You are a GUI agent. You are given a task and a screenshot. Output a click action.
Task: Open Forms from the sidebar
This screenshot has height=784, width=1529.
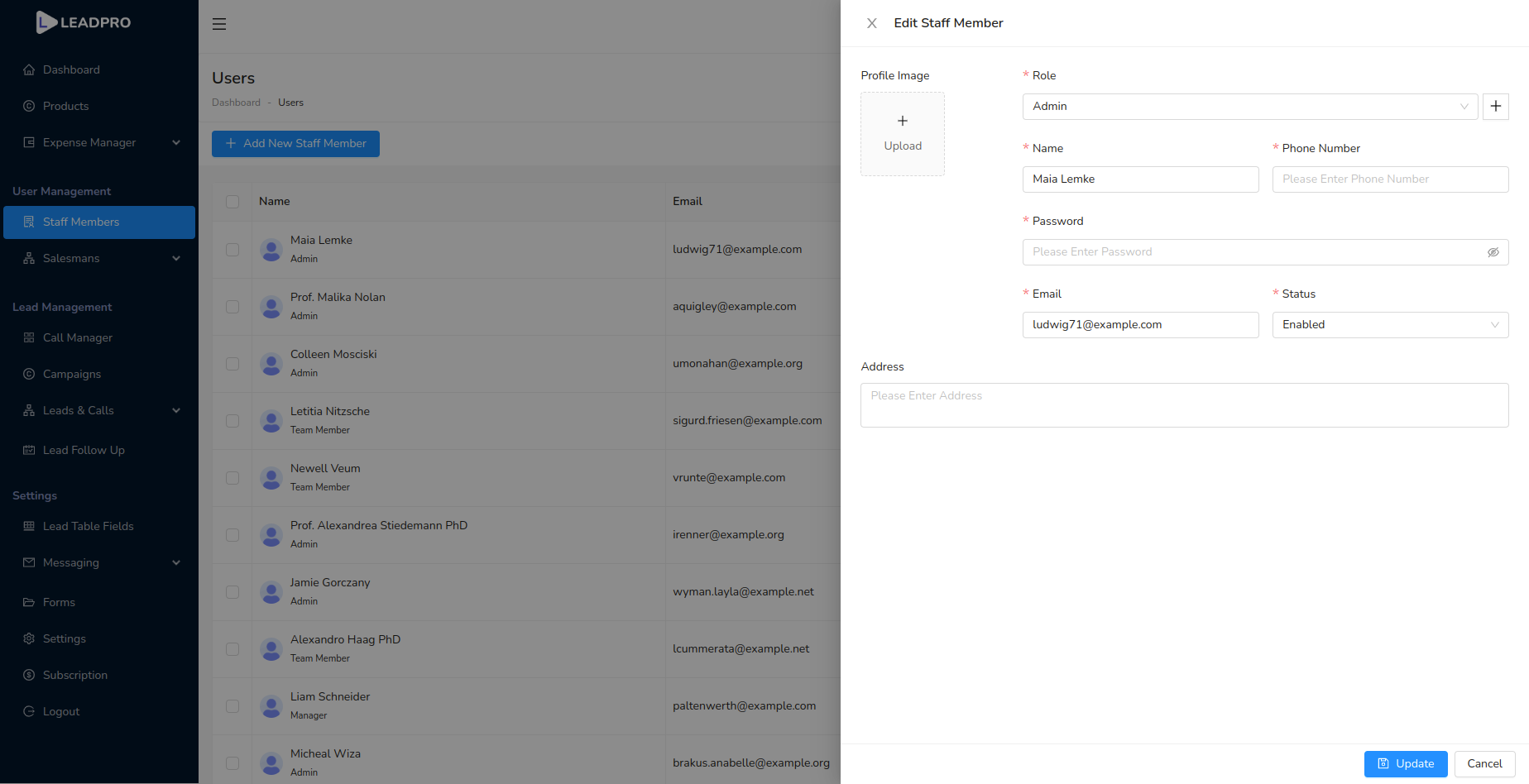tap(99, 602)
